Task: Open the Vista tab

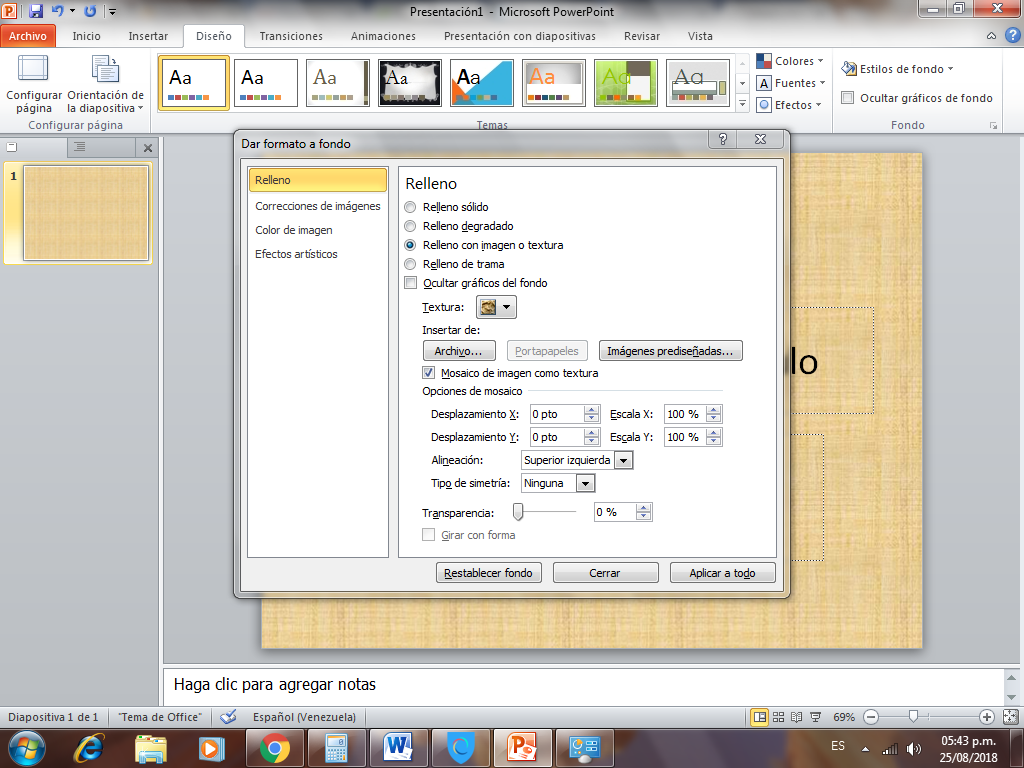Action: 700,36
